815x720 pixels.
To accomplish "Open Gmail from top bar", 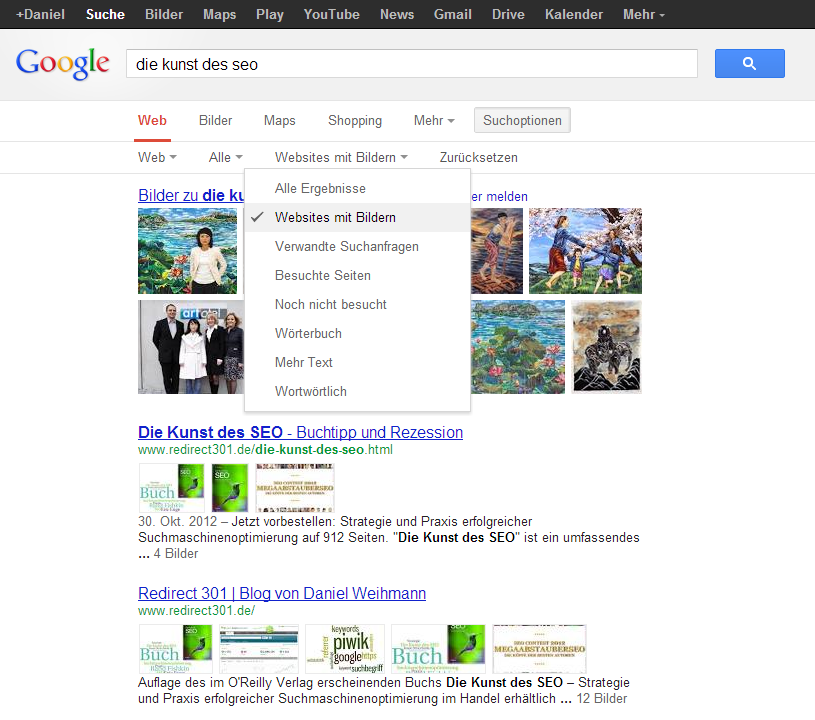I will pyautogui.click(x=453, y=14).
